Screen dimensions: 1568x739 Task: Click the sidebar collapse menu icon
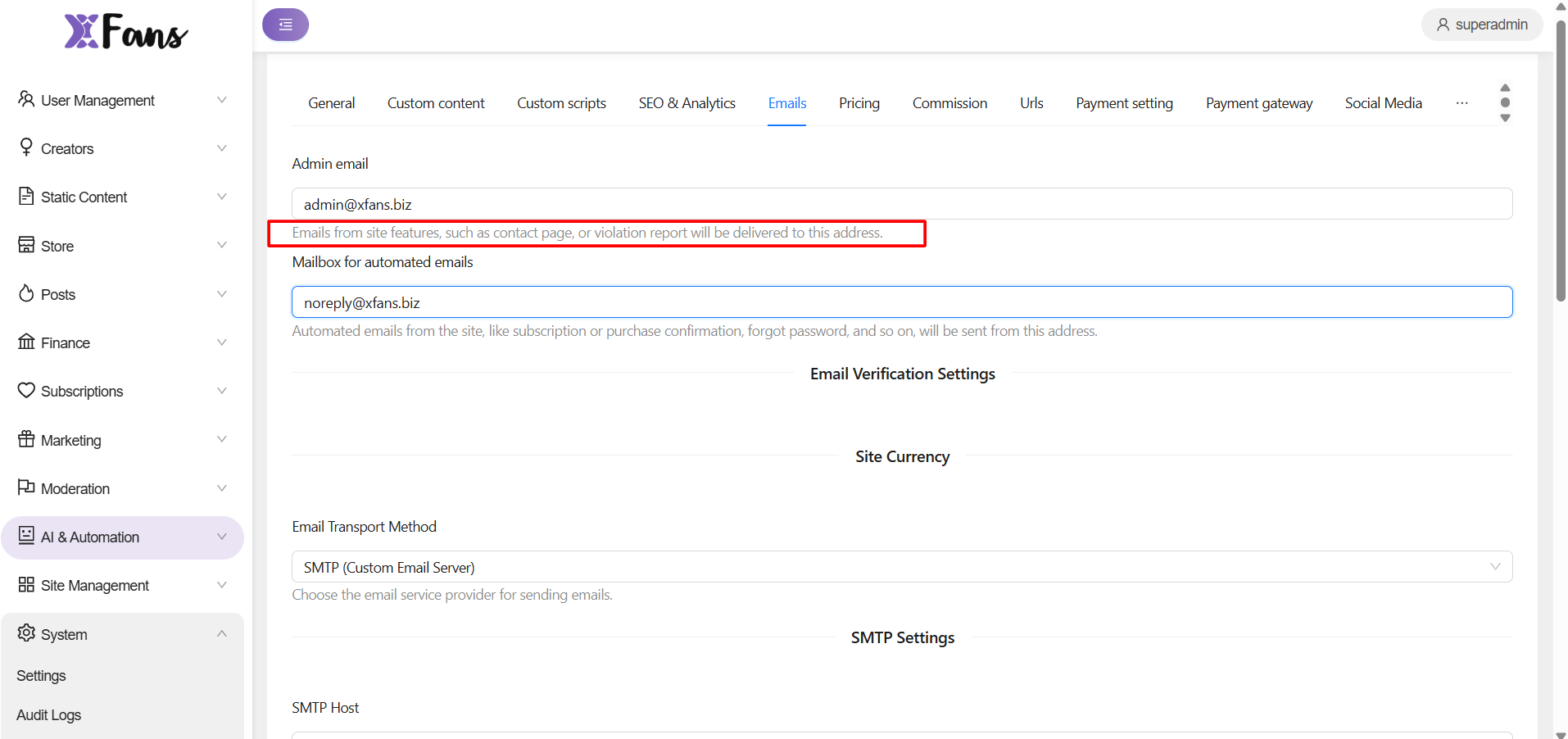[285, 25]
